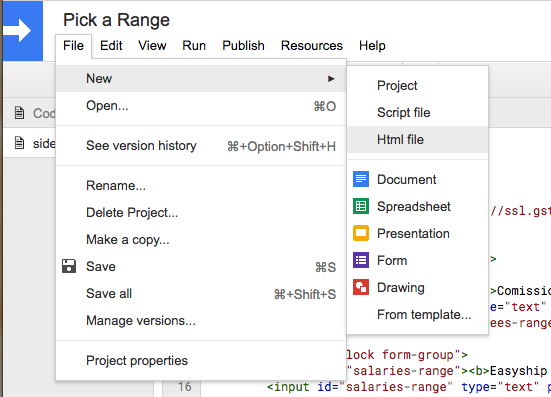
Task: Create a new Presentation
Action: click(x=417, y=233)
